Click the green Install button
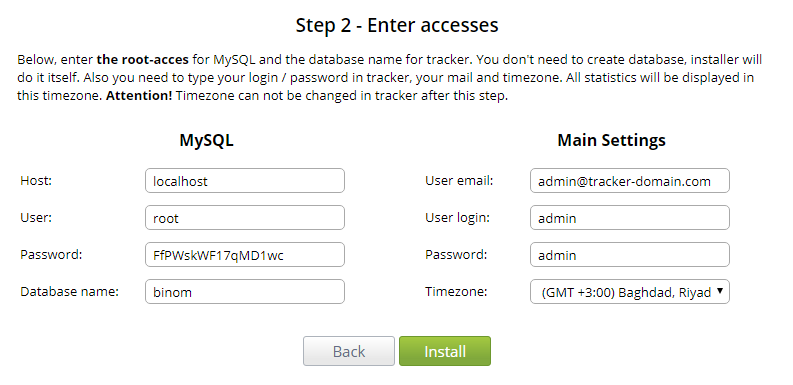This screenshot has height=385, width=793. tap(445, 351)
